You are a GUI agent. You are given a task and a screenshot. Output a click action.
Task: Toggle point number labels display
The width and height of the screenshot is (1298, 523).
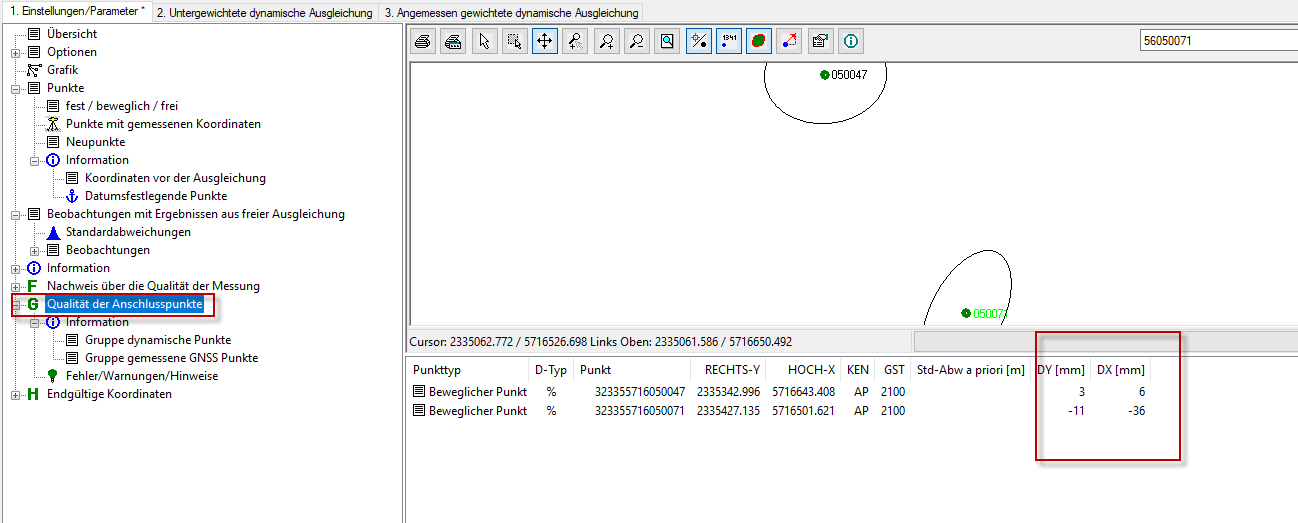[729, 42]
